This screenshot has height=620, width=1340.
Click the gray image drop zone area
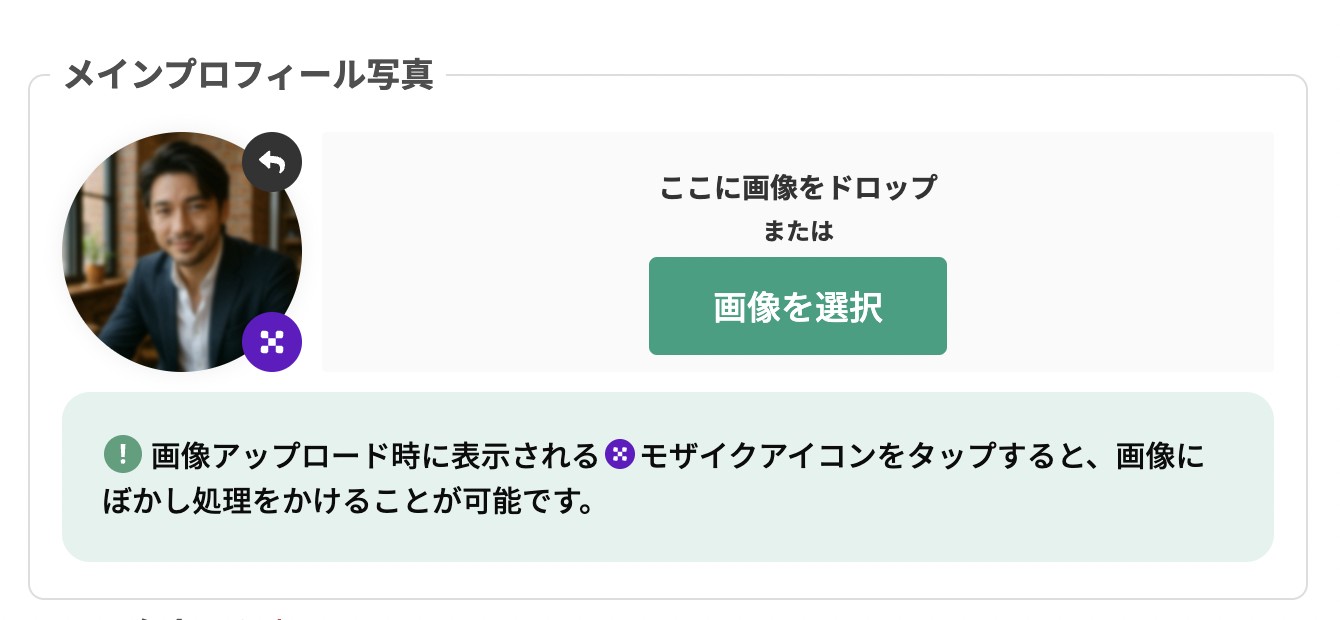click(798, 252)
